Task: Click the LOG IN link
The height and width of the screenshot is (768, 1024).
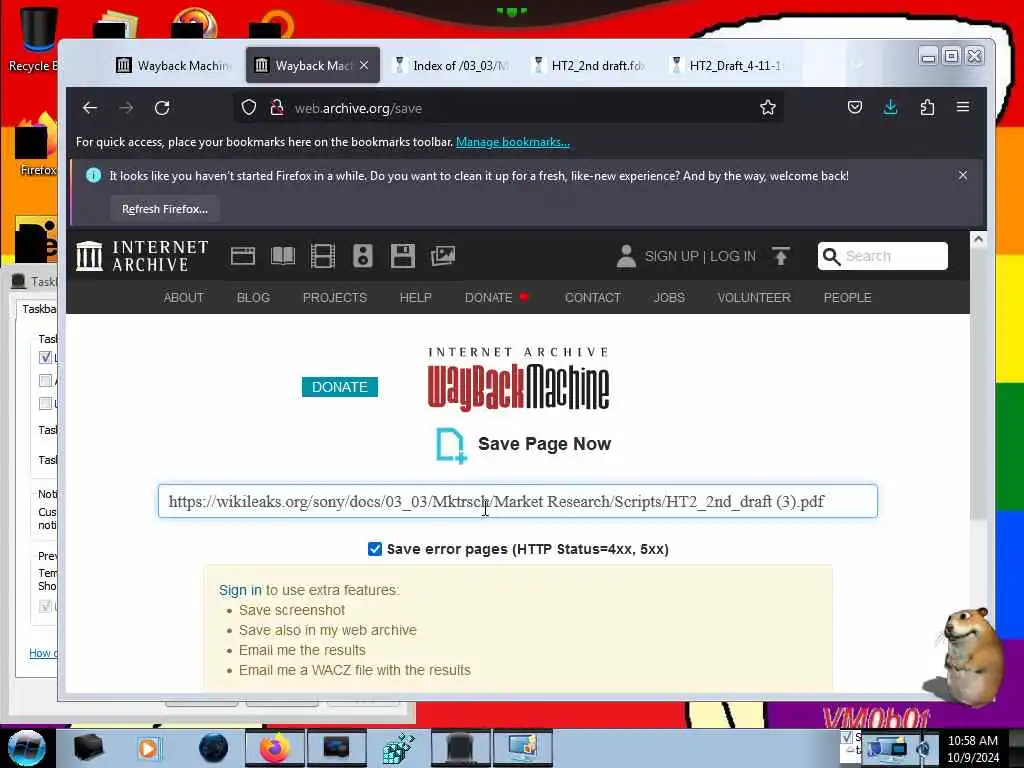Action: click(733, 256)
